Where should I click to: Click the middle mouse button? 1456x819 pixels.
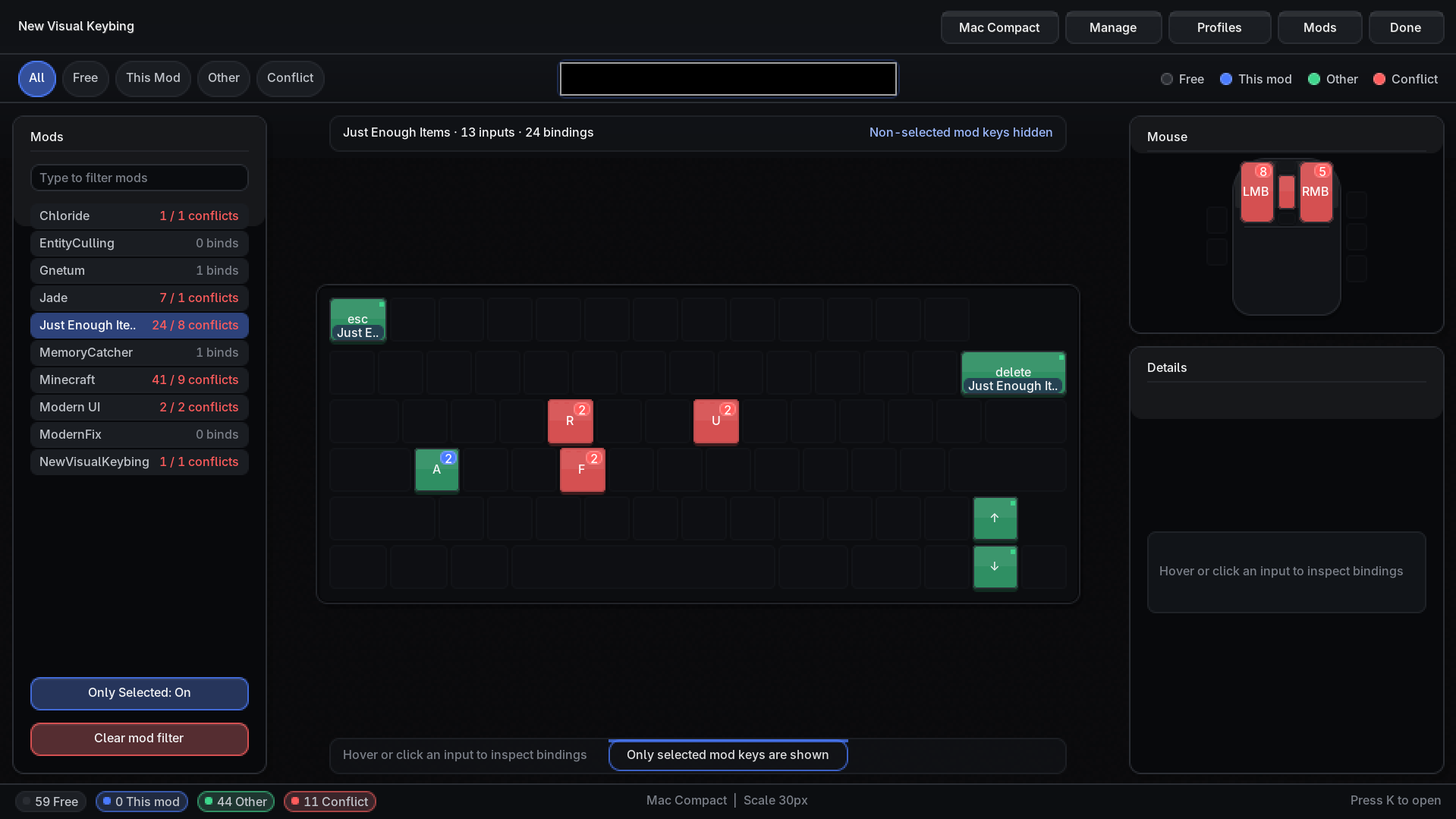tap(1286, 192)
